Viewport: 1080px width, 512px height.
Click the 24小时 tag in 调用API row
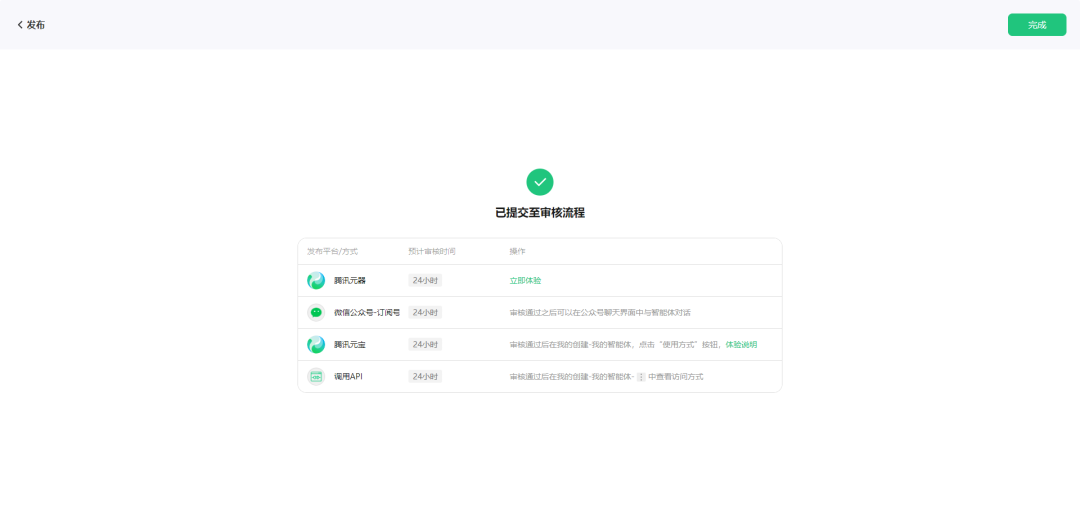pyautogui.click(x=425, y=376)
